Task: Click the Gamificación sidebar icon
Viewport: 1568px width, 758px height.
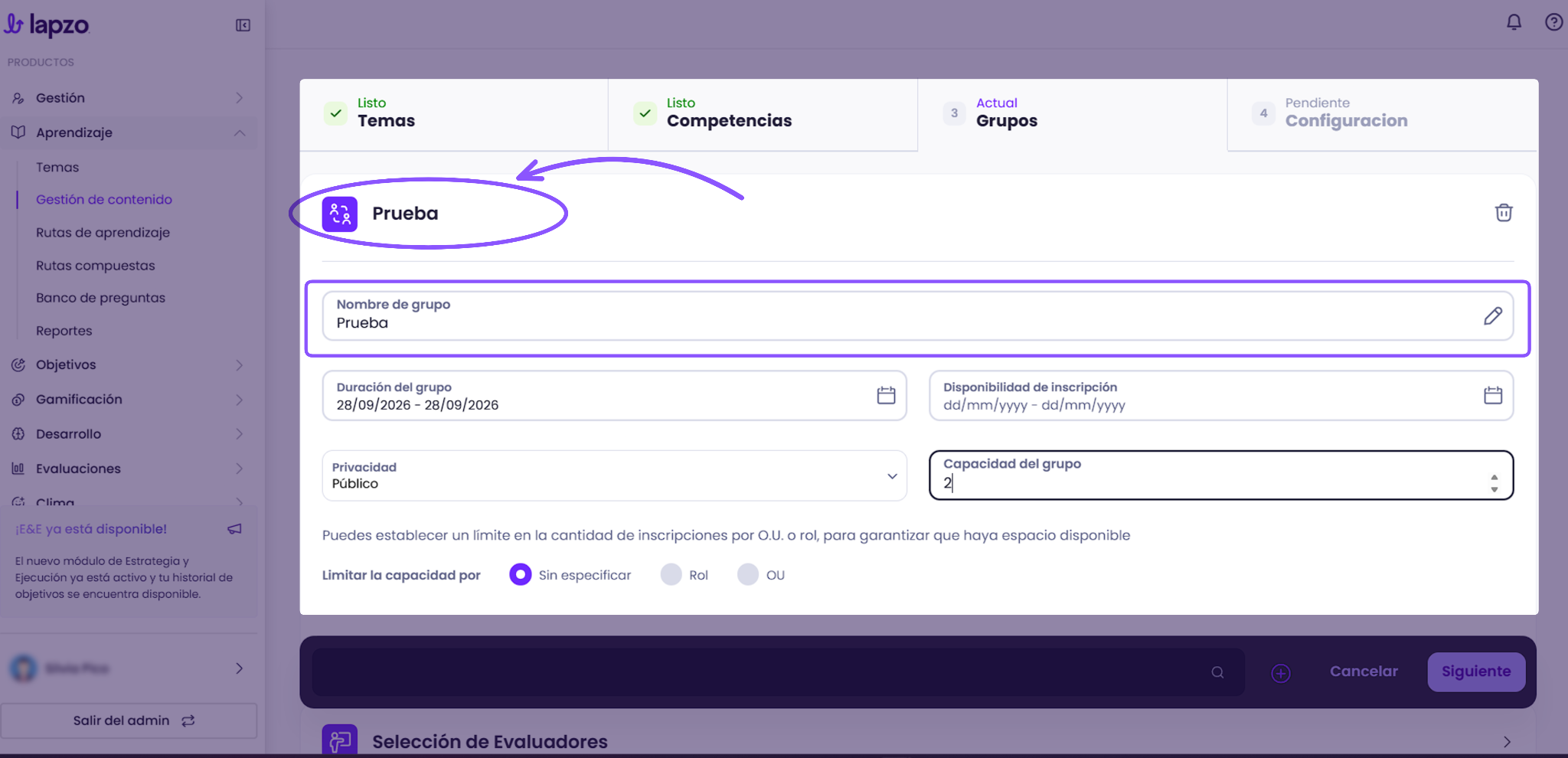Action: [18, 400]
